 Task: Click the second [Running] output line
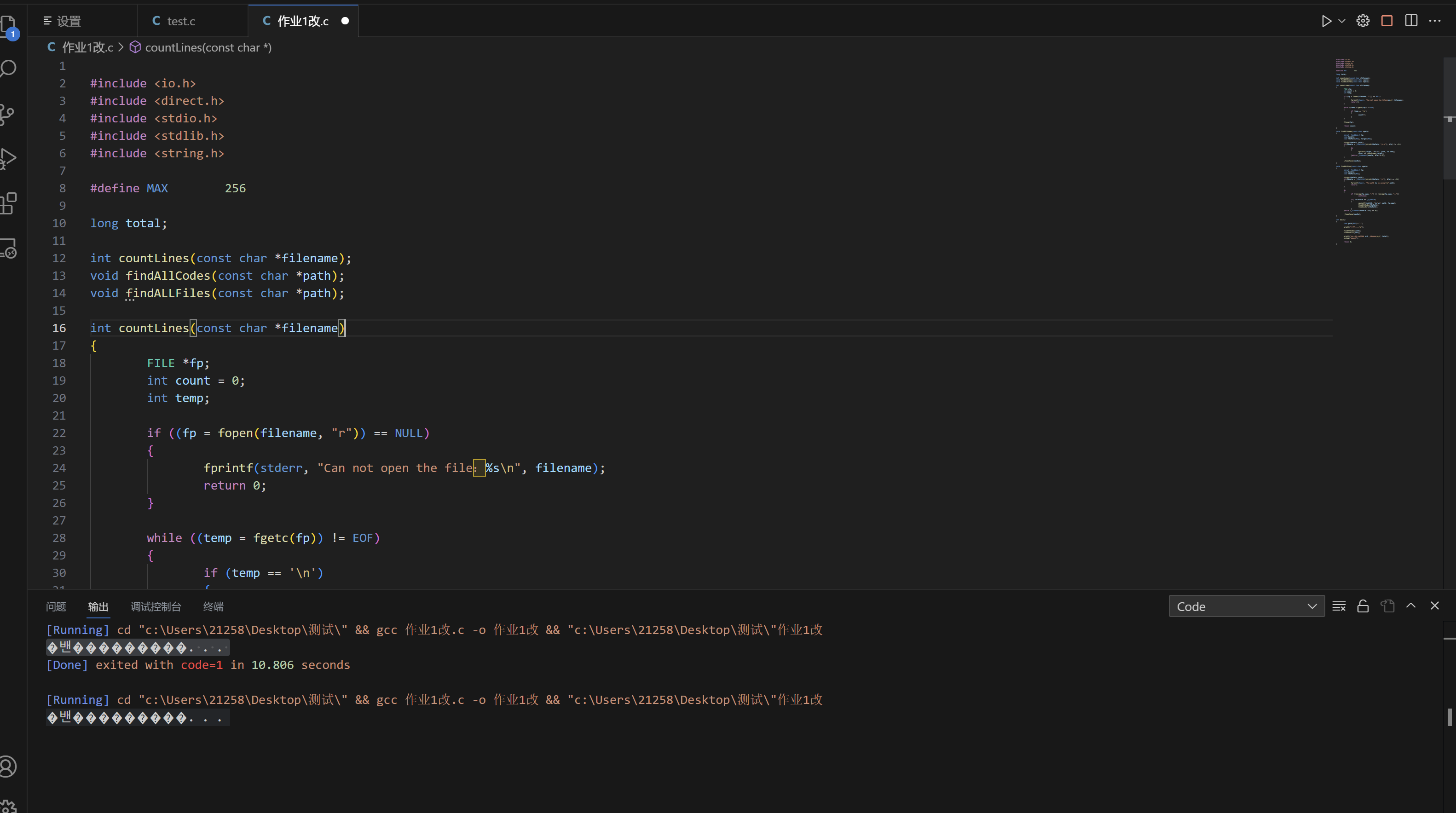434,700
